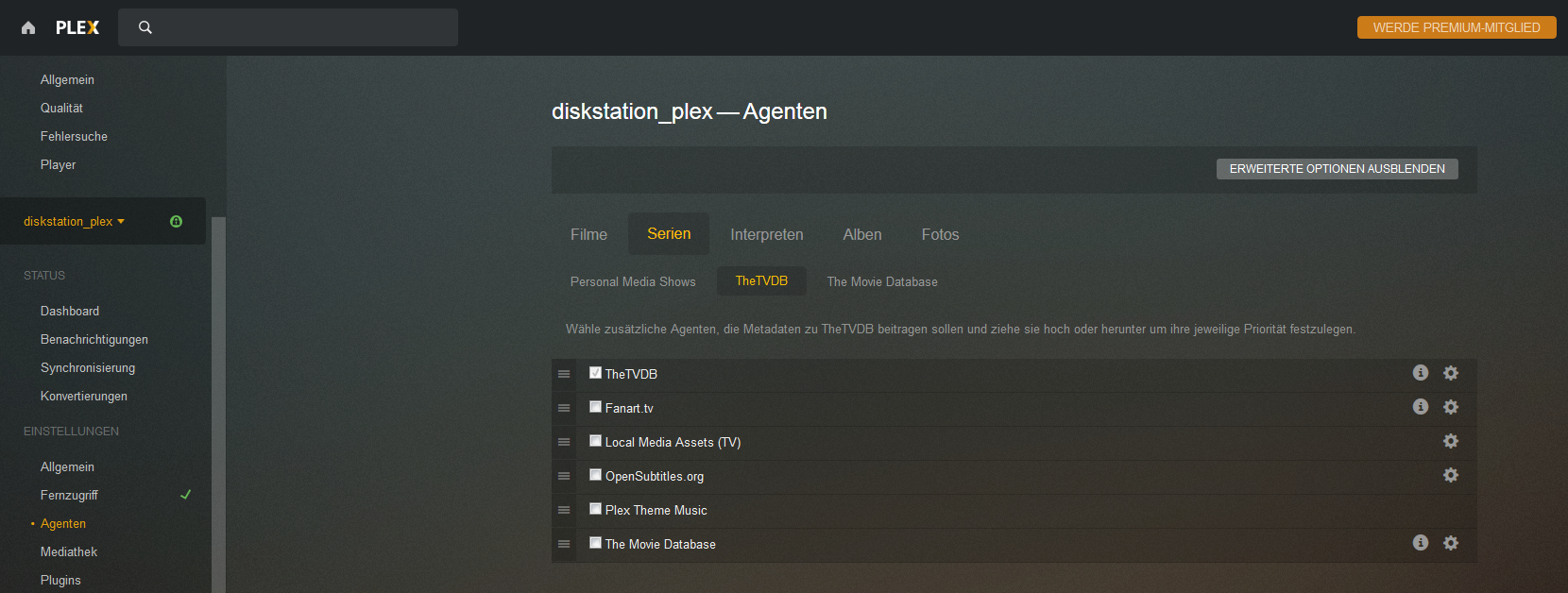Screen dimensions: 1568x593
Task: Disable the TheTVDB agent checkbox
Action: point(595,372)
